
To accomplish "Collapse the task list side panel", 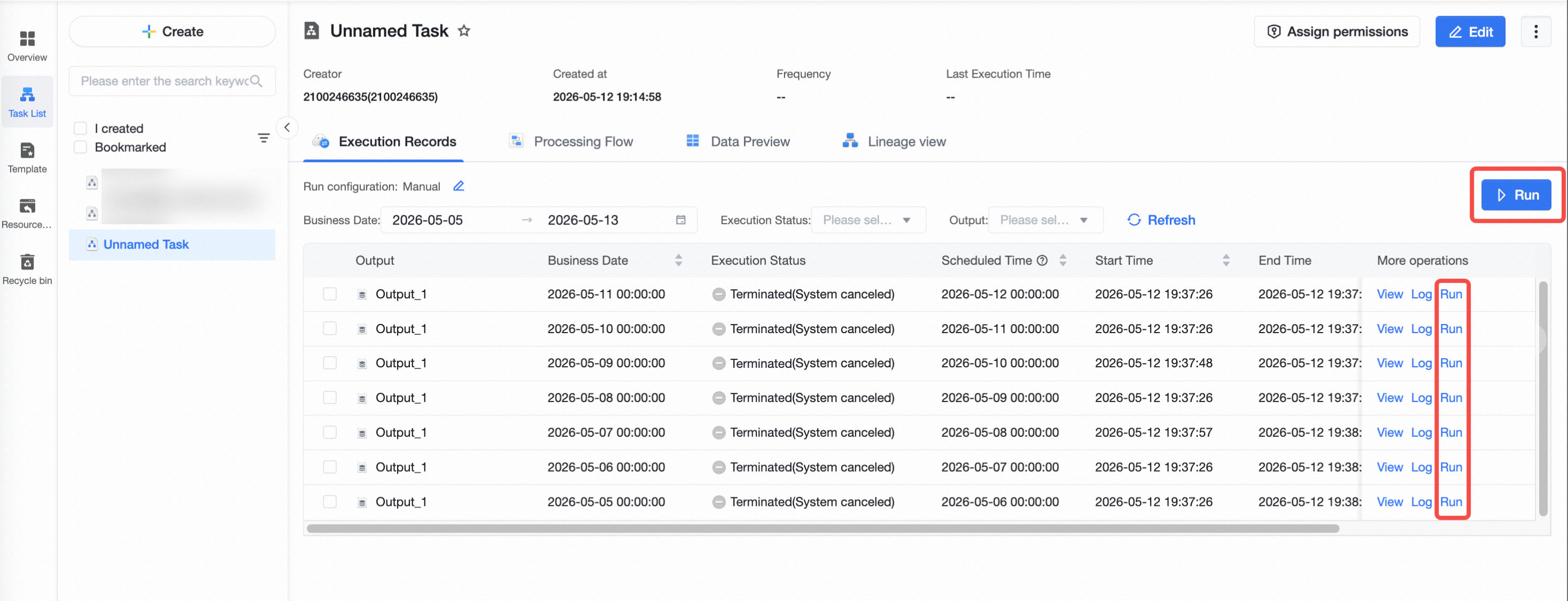I will [x=286, y=128].
